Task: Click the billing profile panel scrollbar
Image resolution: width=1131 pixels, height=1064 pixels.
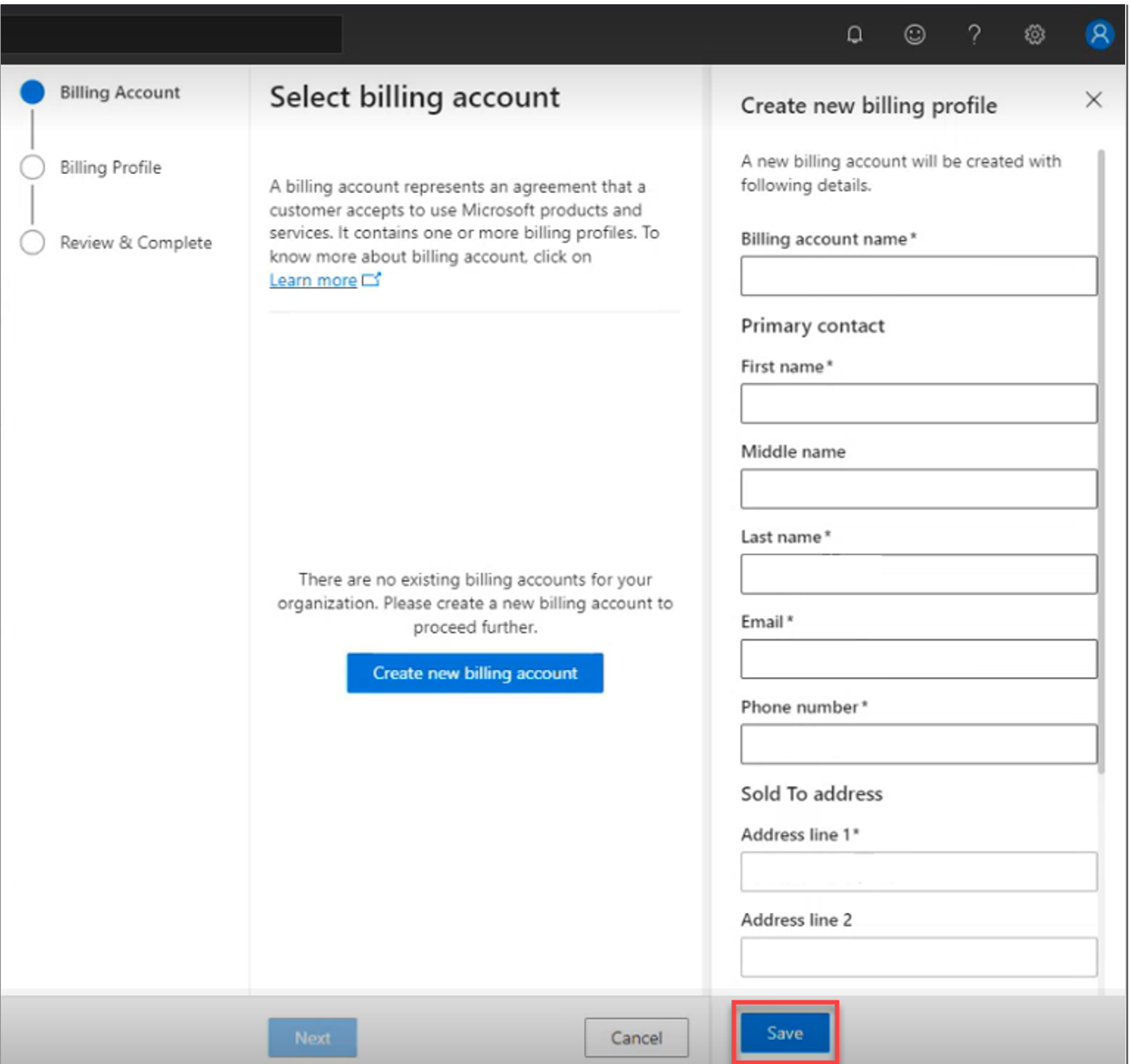Action: click(x=1101, y=461)
